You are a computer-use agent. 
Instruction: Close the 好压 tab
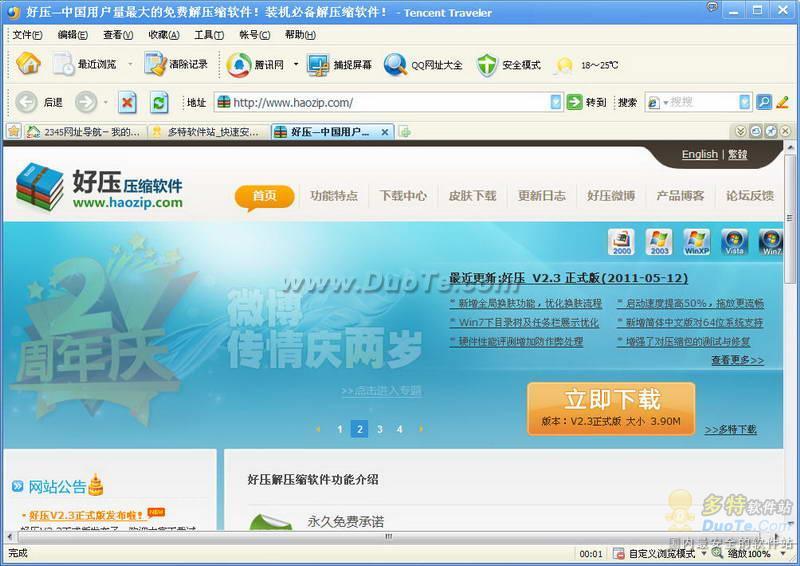point(385,132)
